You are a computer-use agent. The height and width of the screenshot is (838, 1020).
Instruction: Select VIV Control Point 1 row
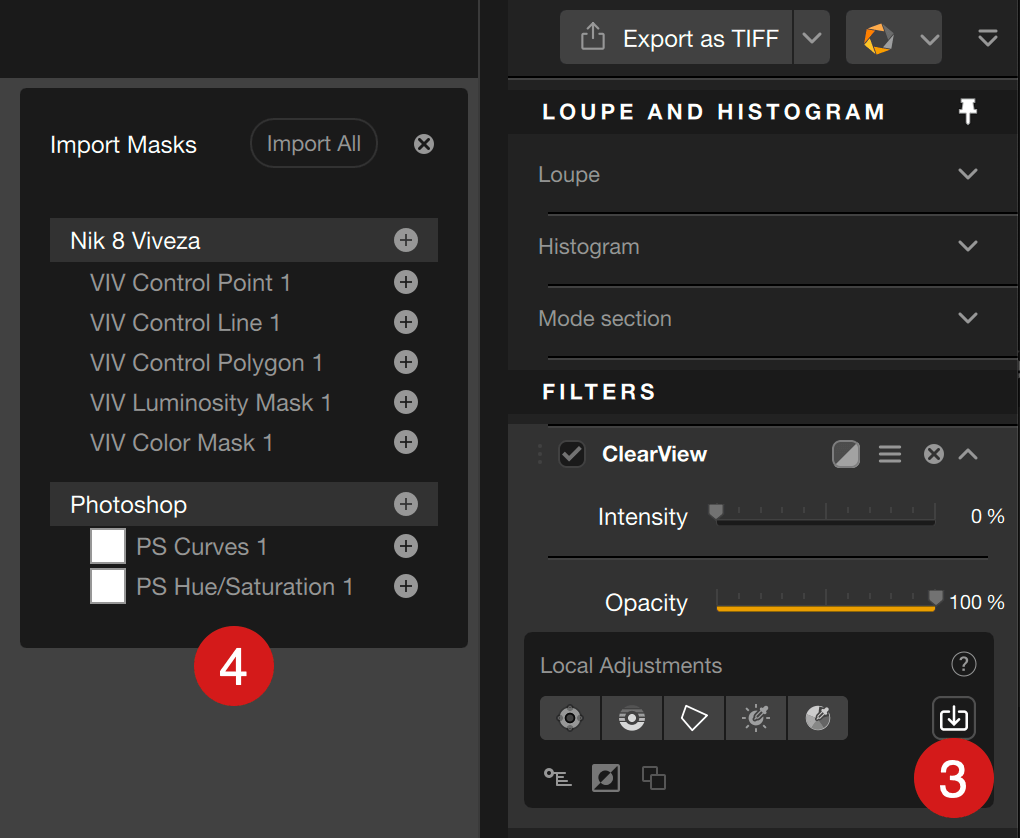tap(244, 282)
